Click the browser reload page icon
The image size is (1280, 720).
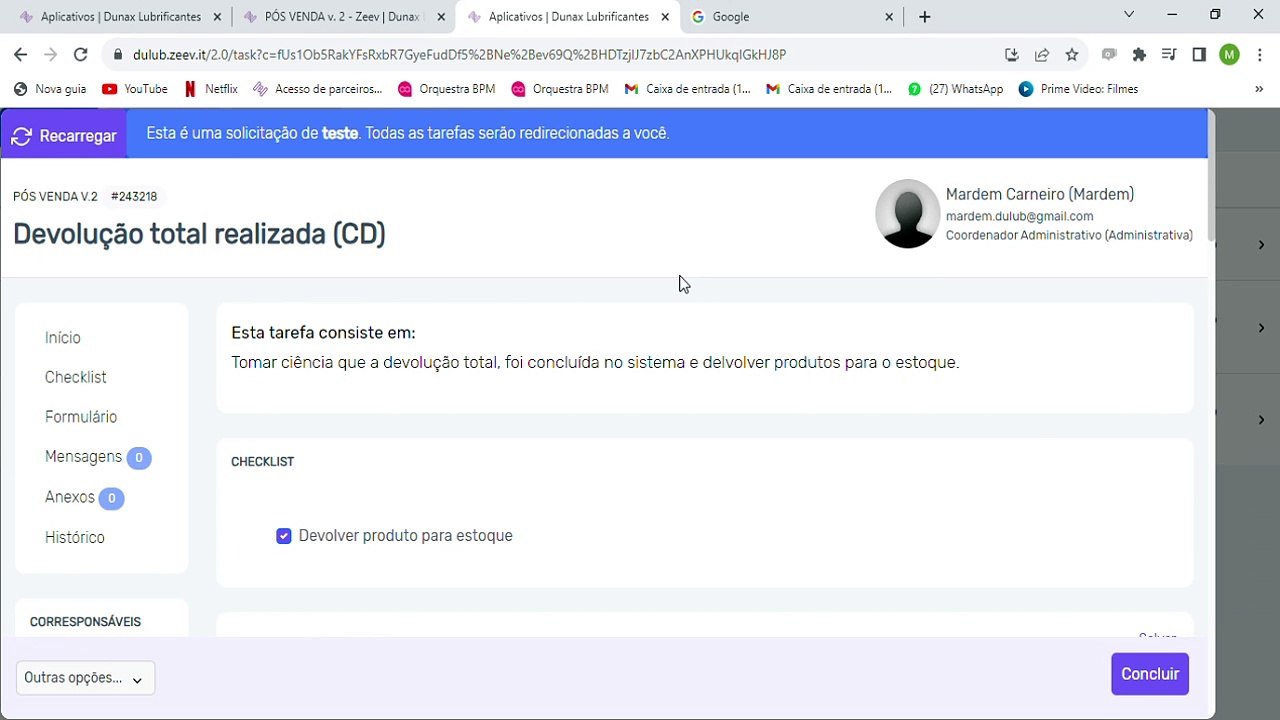[81, 55]
